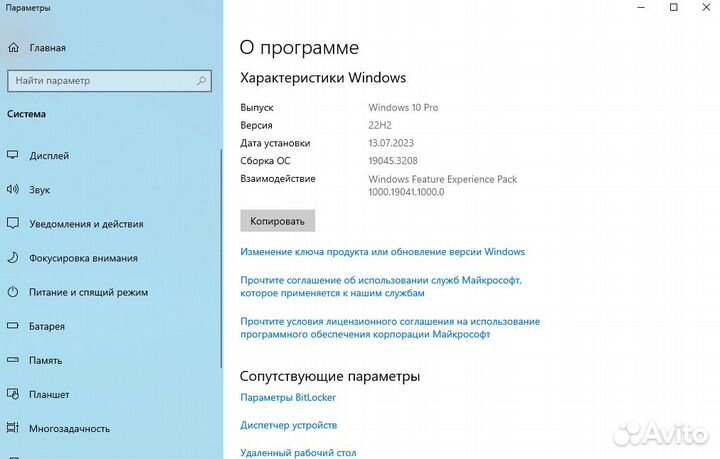This screenshot has width=720, height=459.
Task: Click the Звук speaker icon
Action: [x=13, y=189]
